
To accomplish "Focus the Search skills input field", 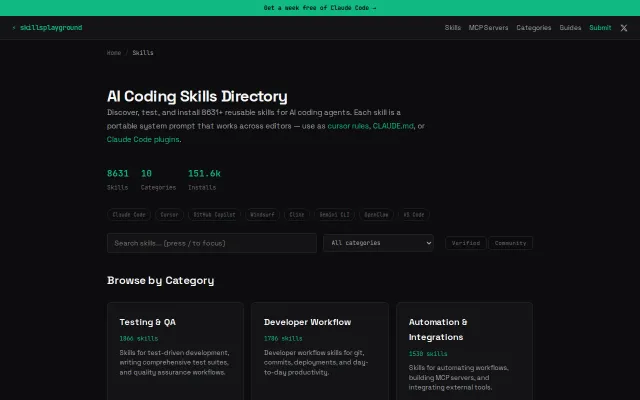I will click(212, 243).
